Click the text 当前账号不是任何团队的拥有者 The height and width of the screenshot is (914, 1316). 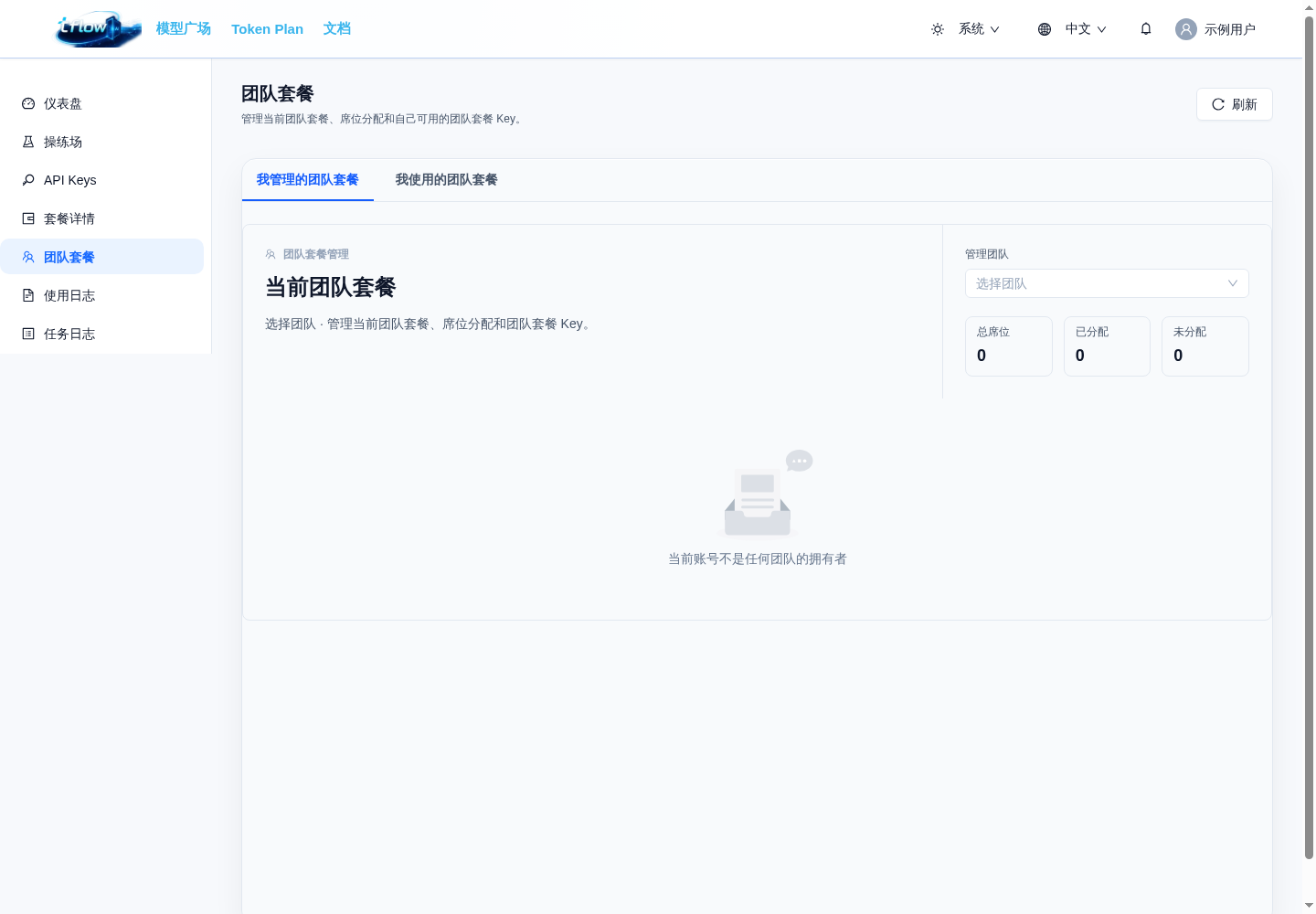click(x=758, y=558)
